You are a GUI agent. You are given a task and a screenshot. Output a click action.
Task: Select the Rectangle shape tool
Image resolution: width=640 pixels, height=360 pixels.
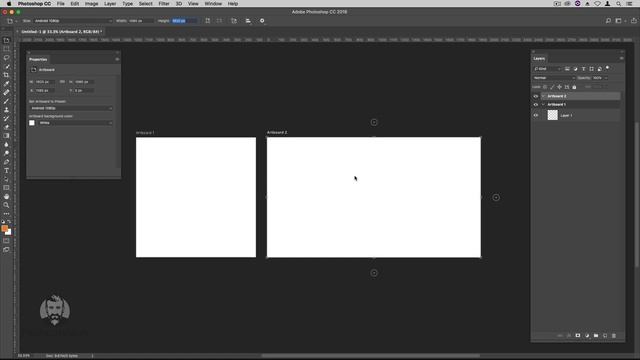coord(6,188)
